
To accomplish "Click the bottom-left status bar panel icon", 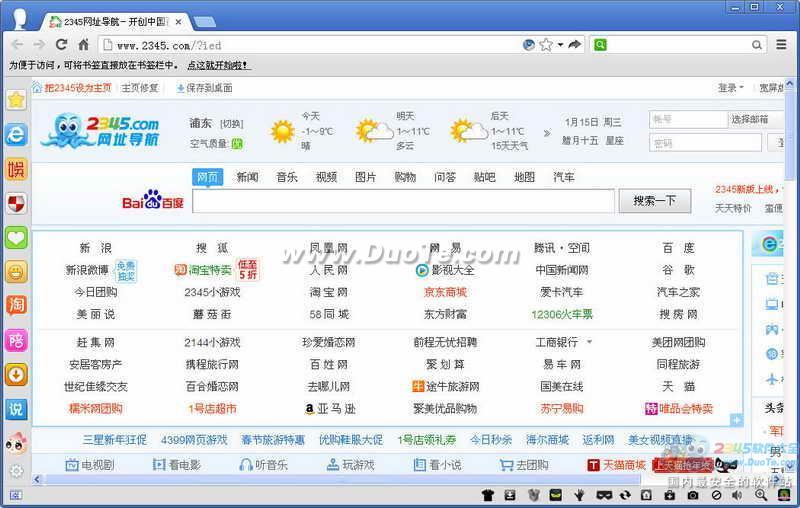I will (x=16, y=495).
